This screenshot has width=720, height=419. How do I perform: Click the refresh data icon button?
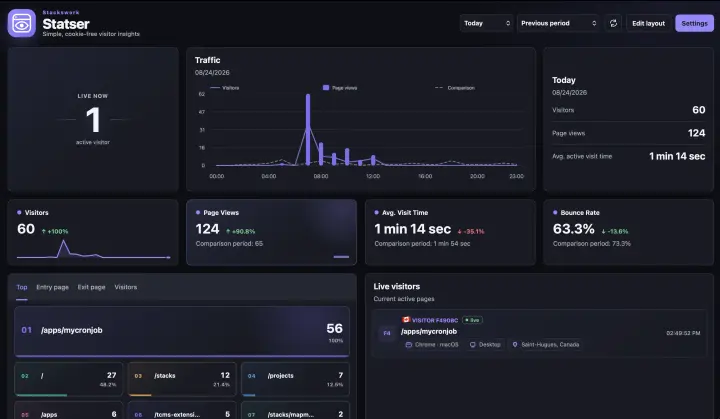coord(613,23)
